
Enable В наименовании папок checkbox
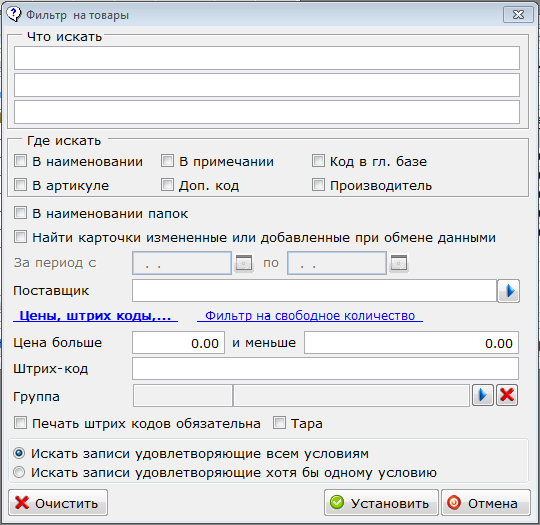pos(20,213)
